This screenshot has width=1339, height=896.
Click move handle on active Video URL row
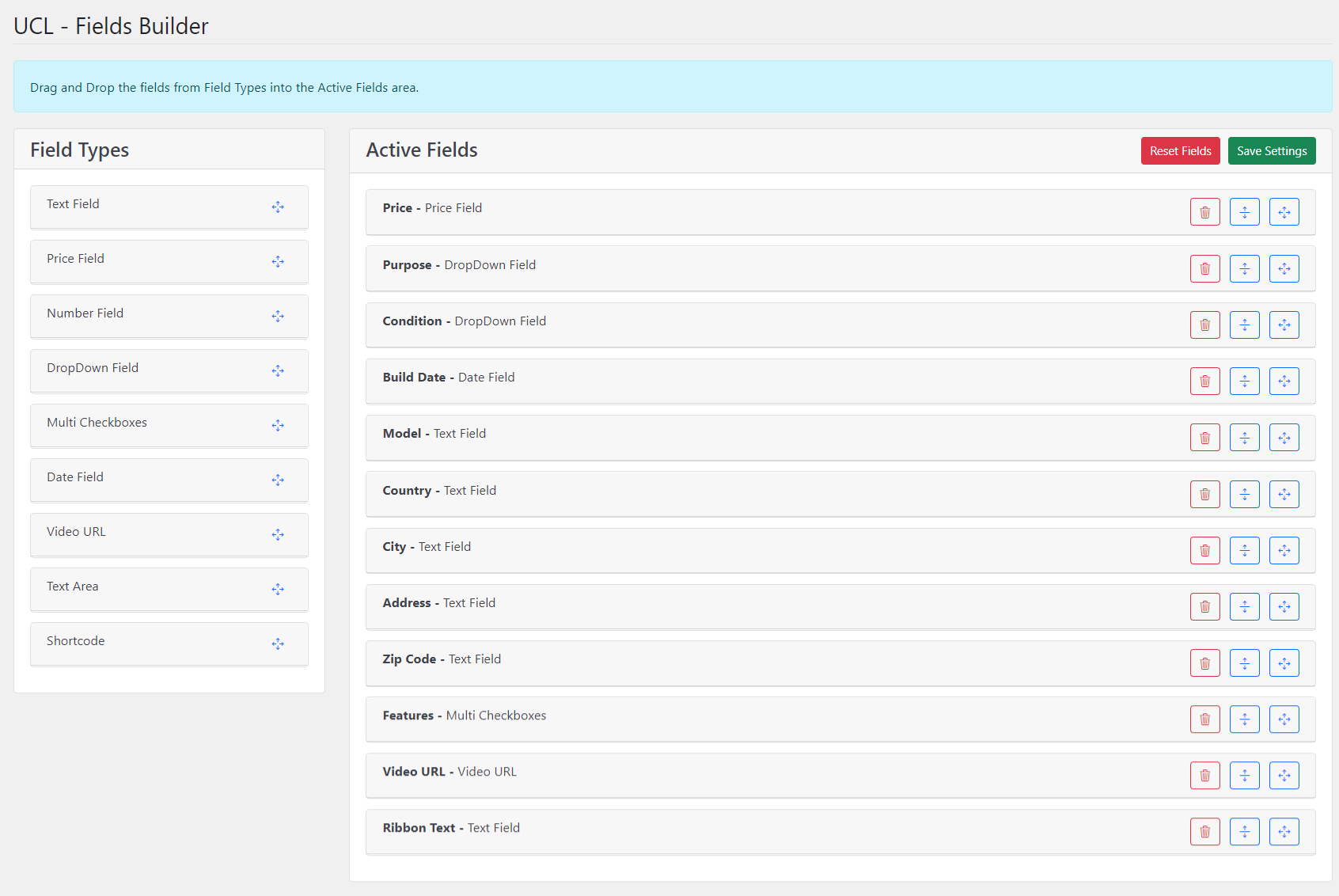click(x=1284, y=775)
